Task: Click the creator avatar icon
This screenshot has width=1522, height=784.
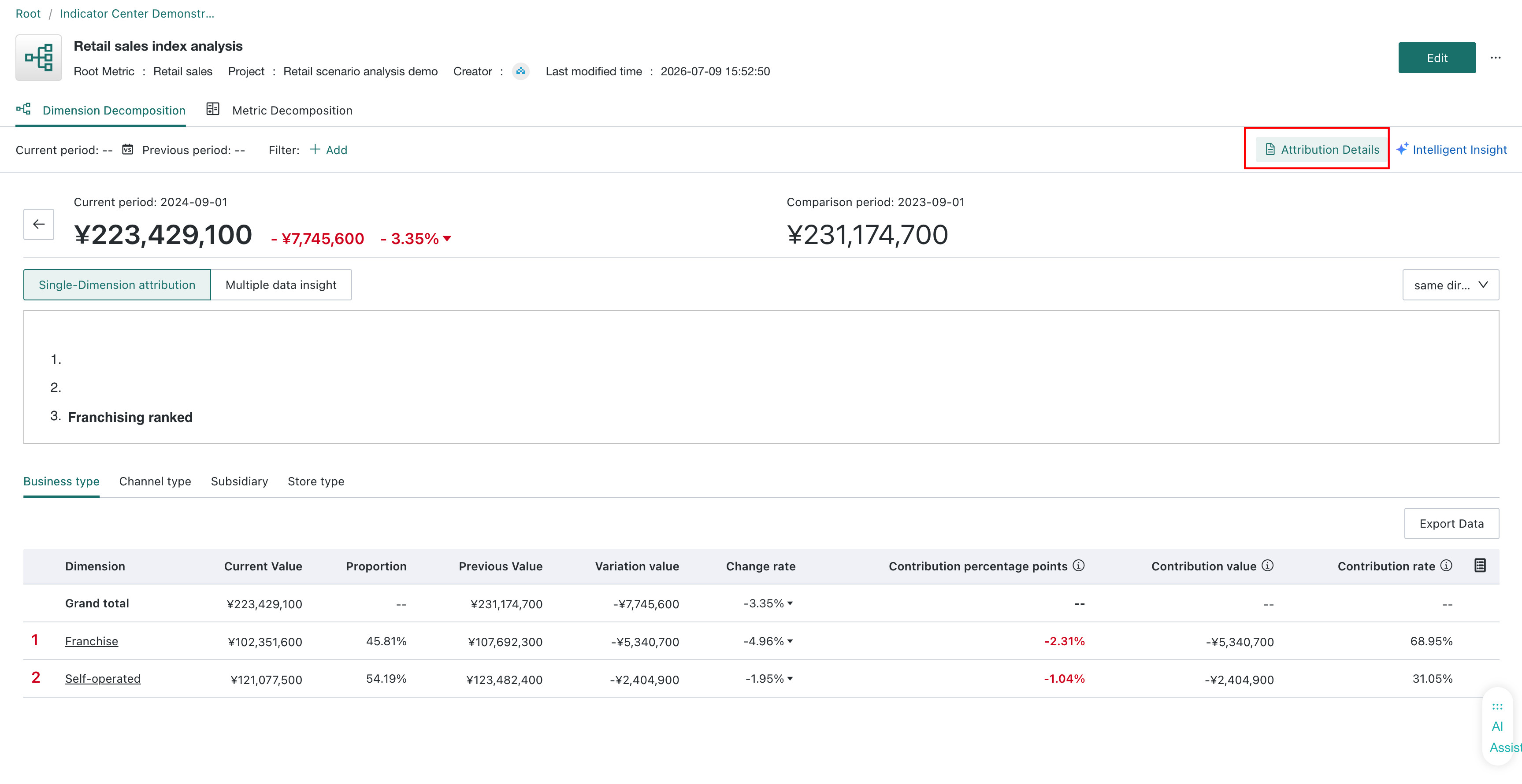Action: [x=520, y=71]
